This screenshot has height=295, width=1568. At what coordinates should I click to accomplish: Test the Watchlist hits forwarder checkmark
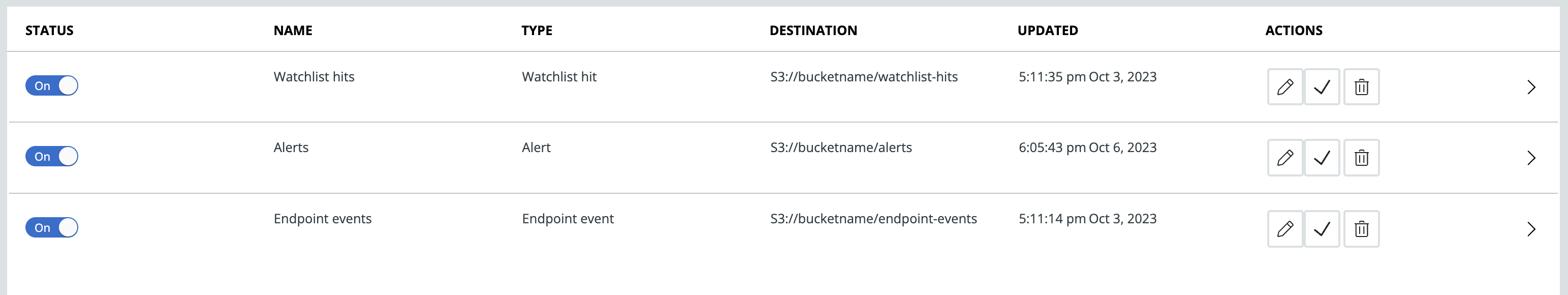pos(1322,87)
